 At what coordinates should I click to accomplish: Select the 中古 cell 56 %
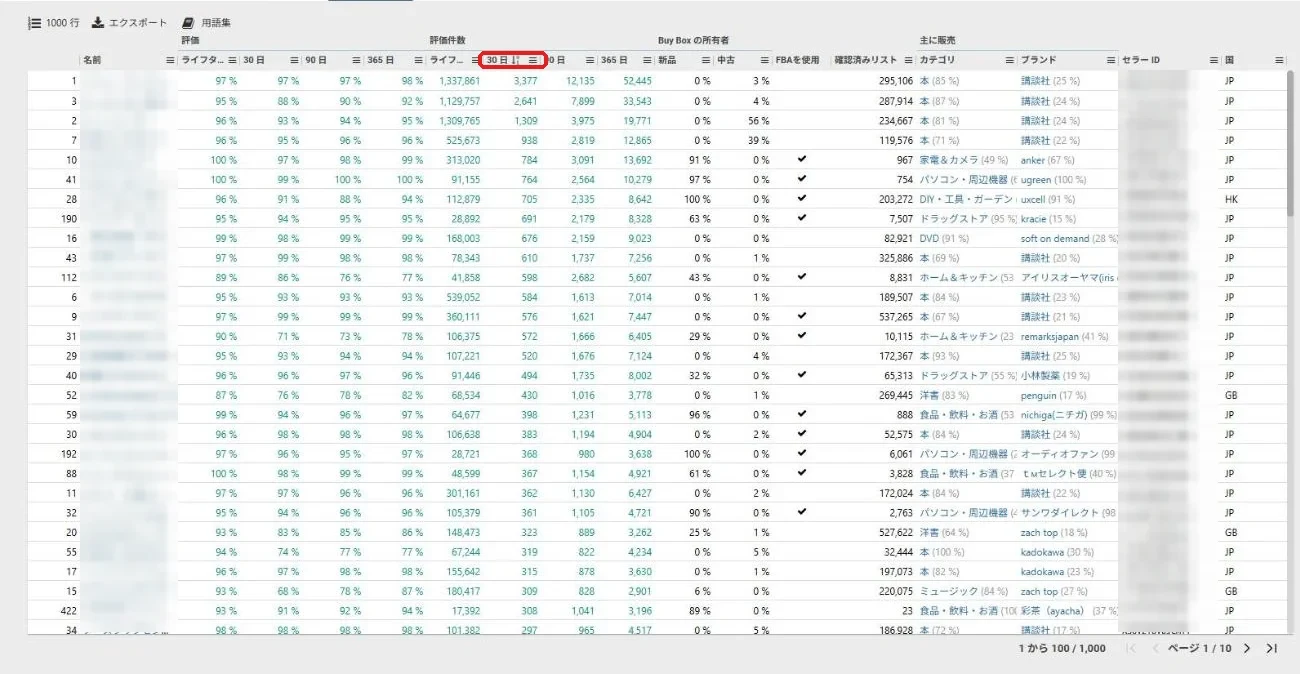click(x=759, y=121)
